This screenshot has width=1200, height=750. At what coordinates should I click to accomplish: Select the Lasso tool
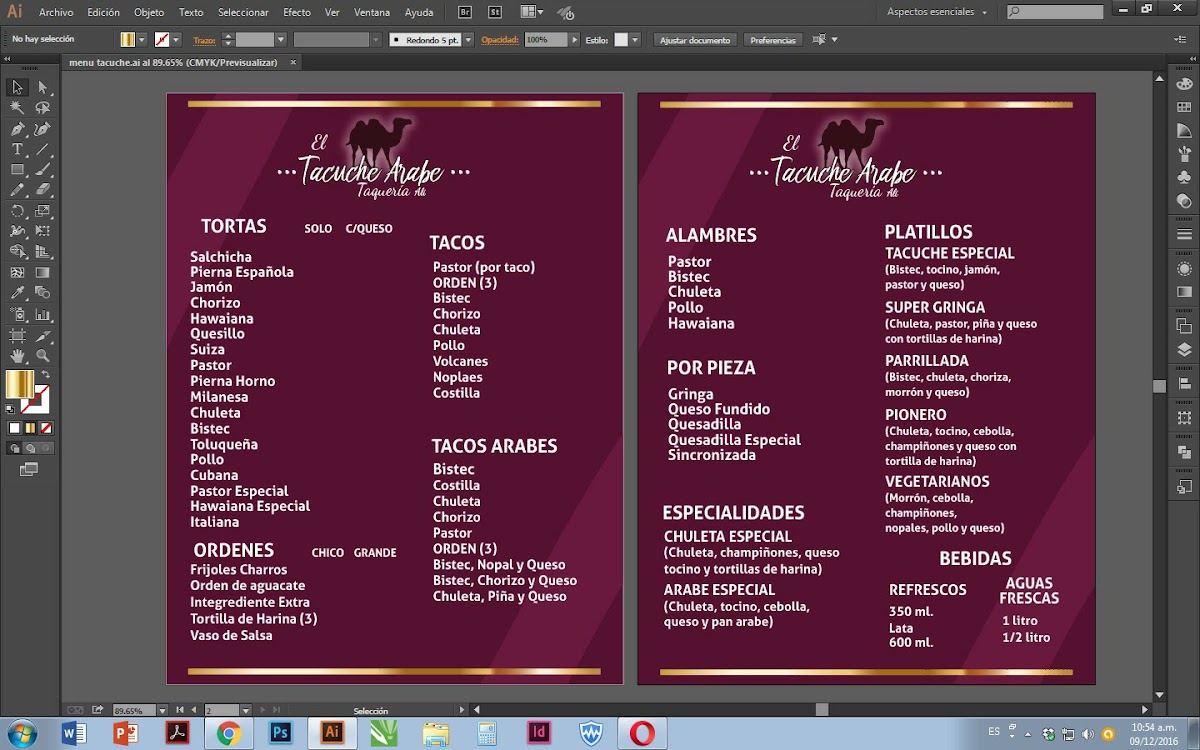[x=43, y=108]
